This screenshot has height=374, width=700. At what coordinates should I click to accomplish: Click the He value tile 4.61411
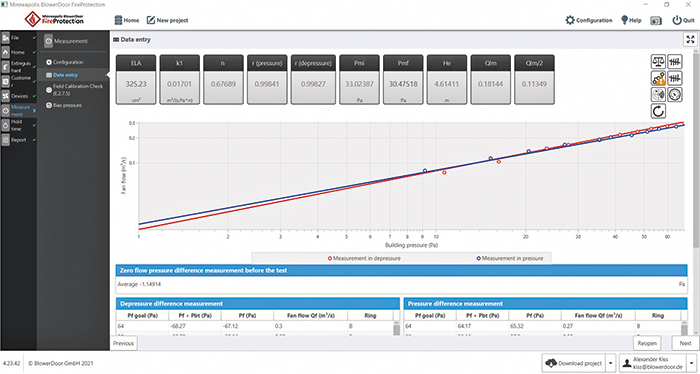(x=447, y=79)
